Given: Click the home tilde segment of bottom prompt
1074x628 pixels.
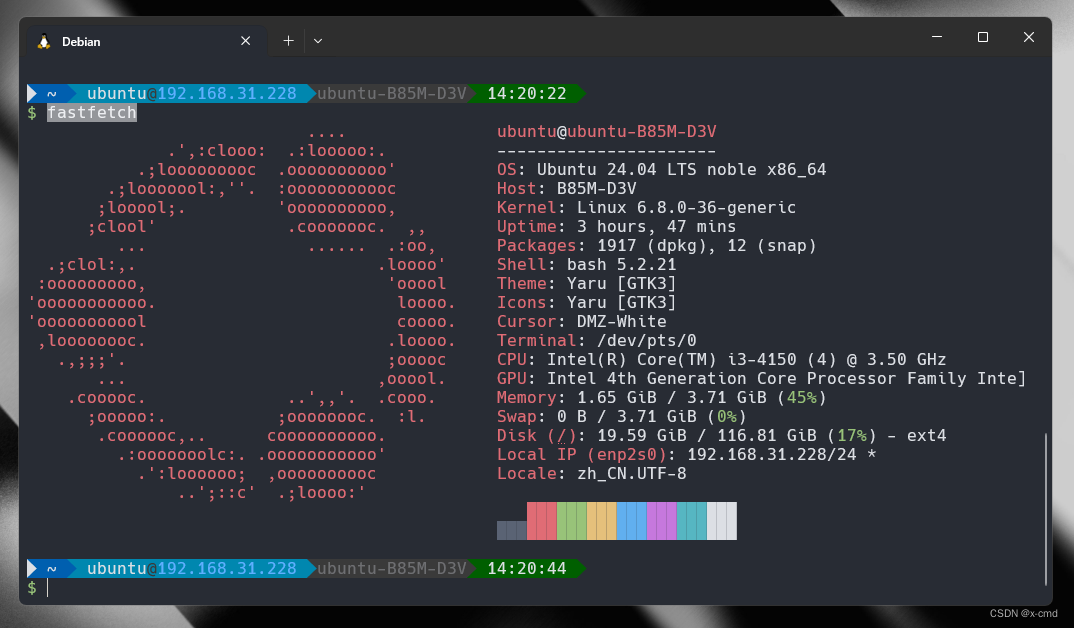Looking at the screenshot, I should (x=51, y=568).
